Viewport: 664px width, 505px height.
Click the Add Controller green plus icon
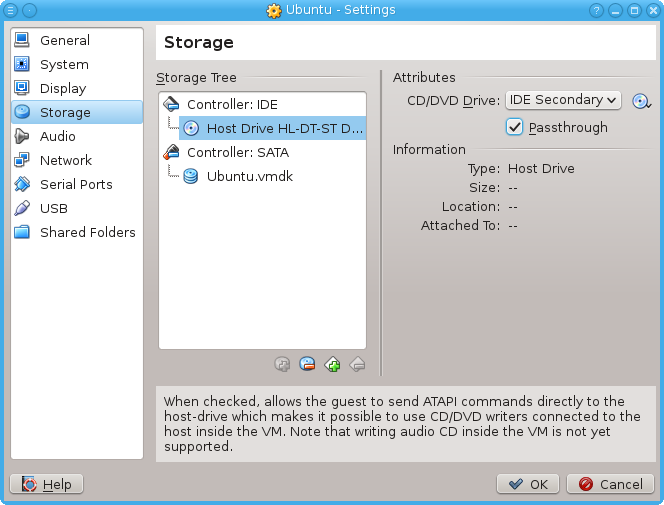[332, 364]
